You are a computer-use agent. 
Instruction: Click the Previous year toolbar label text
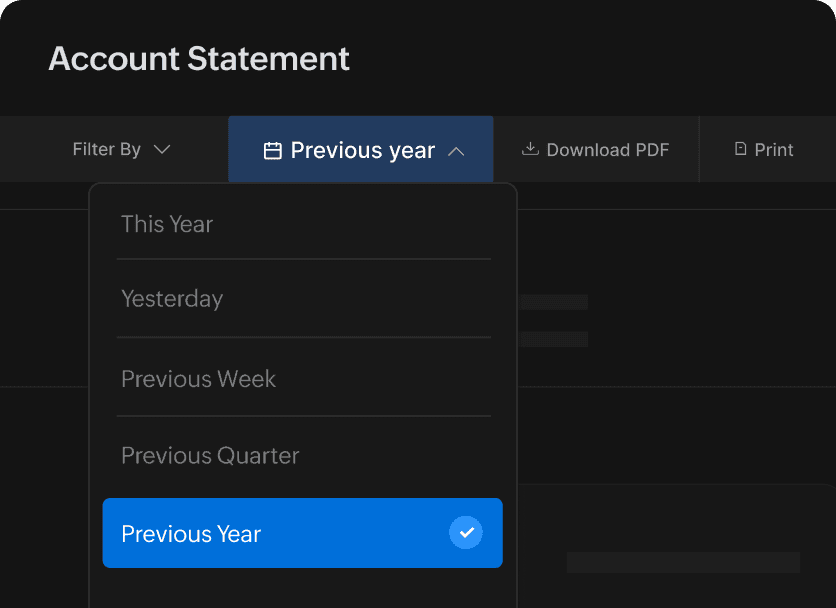[362, 150]
